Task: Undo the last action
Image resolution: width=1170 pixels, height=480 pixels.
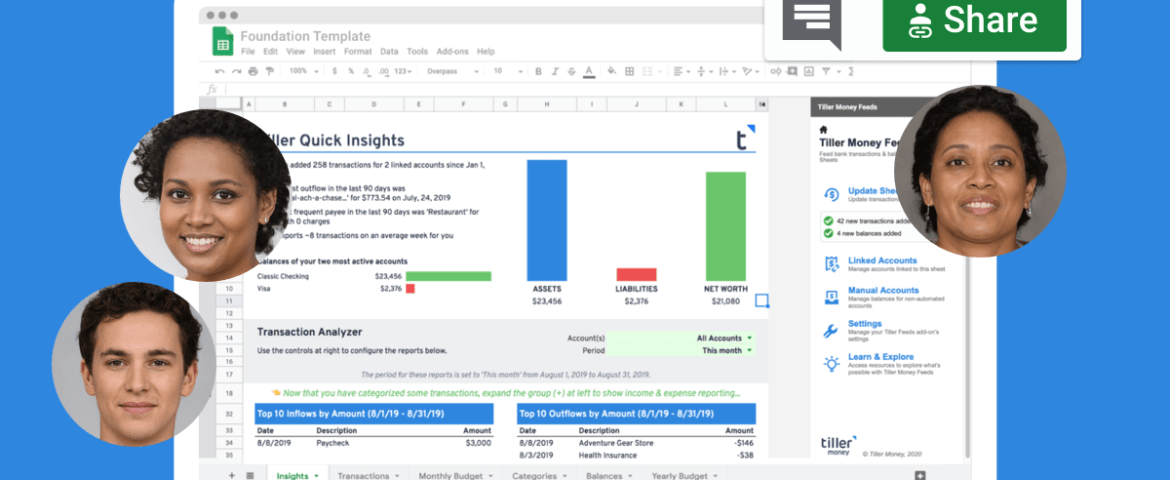Action: tap(219, 72)
